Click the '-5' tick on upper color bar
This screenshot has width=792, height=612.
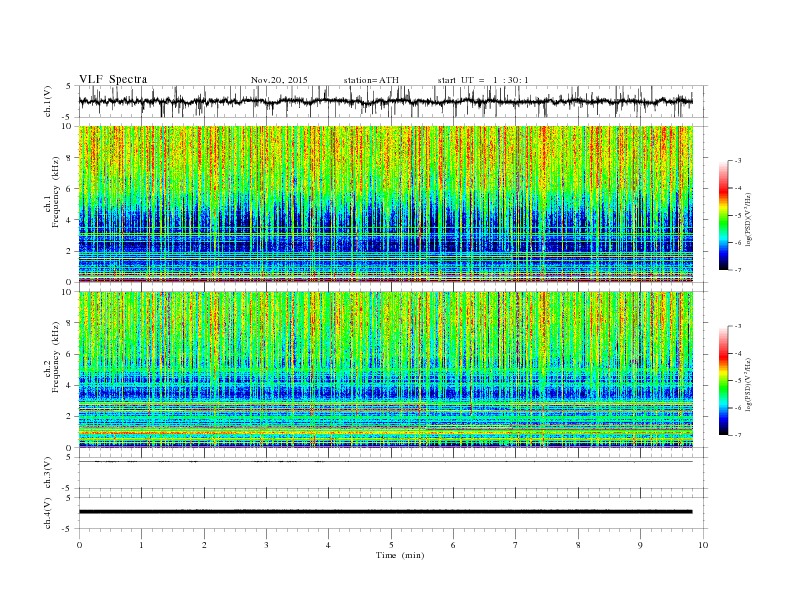click(x=737, y=216)
